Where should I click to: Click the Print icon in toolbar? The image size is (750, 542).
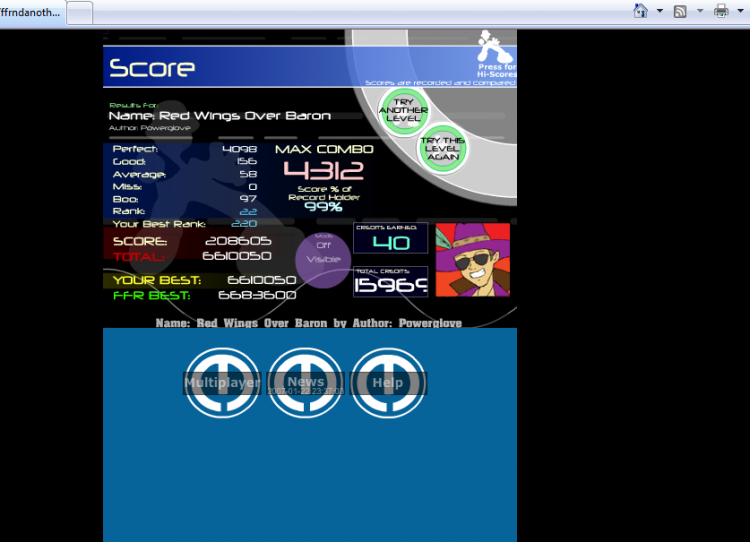point(721,11)
